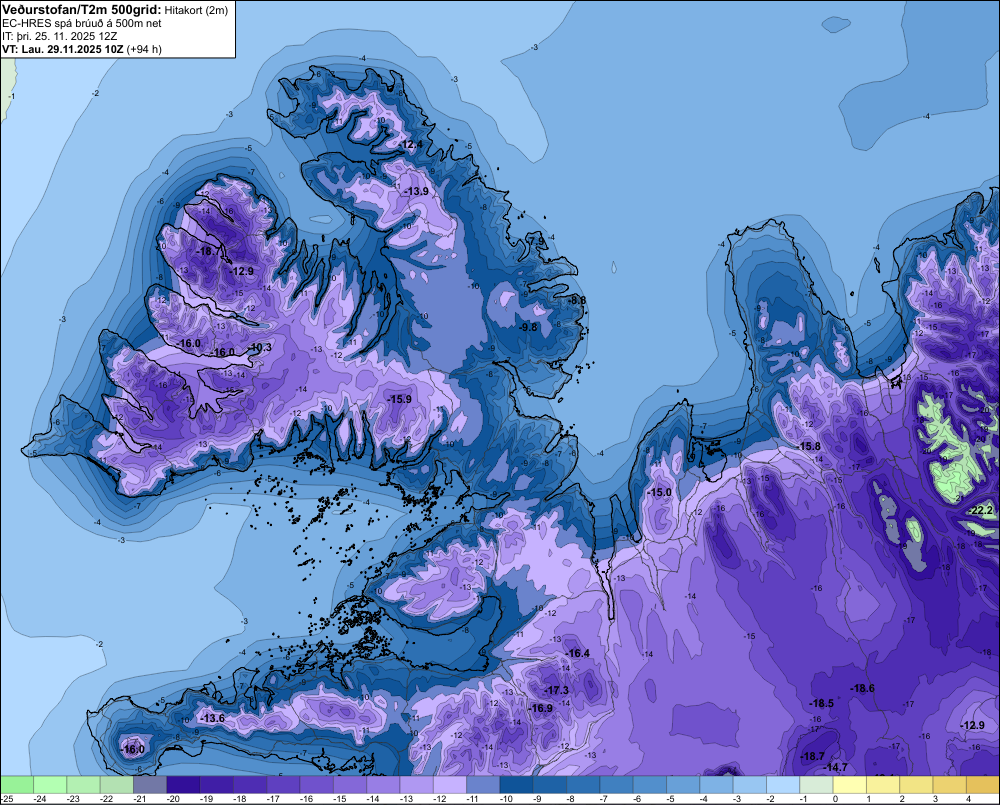Click the dark blue -10 legend swatch
The image size is (1000, 805).
[516, 785]
